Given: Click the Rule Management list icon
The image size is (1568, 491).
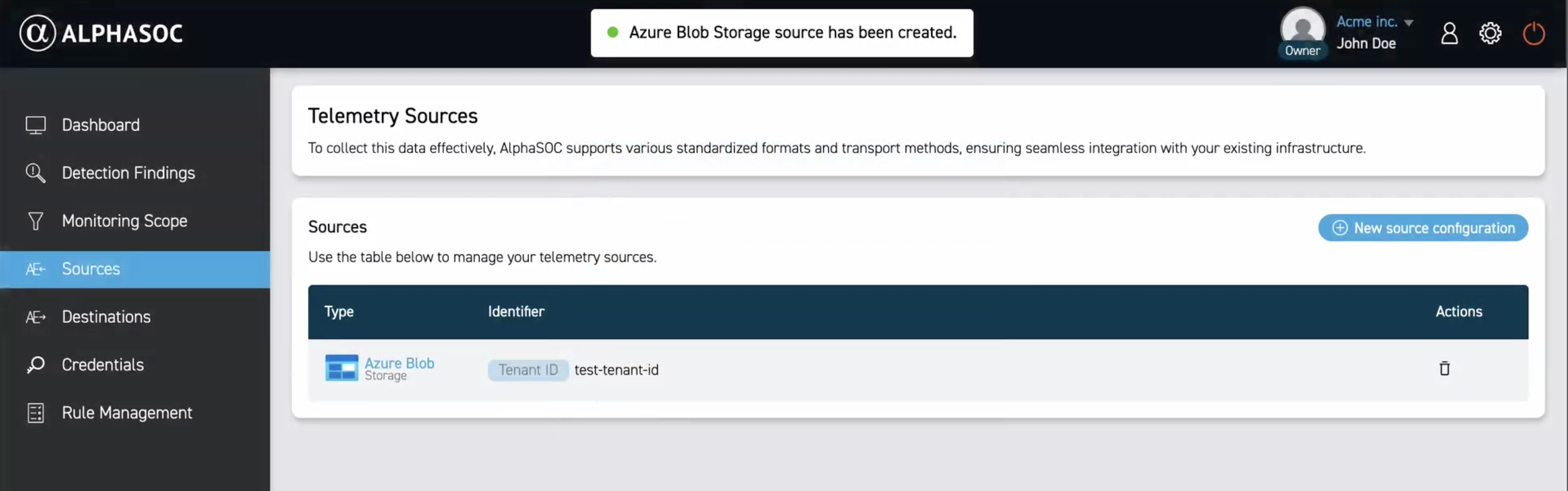Looking at the screenshot, I should tap(35, 412).
